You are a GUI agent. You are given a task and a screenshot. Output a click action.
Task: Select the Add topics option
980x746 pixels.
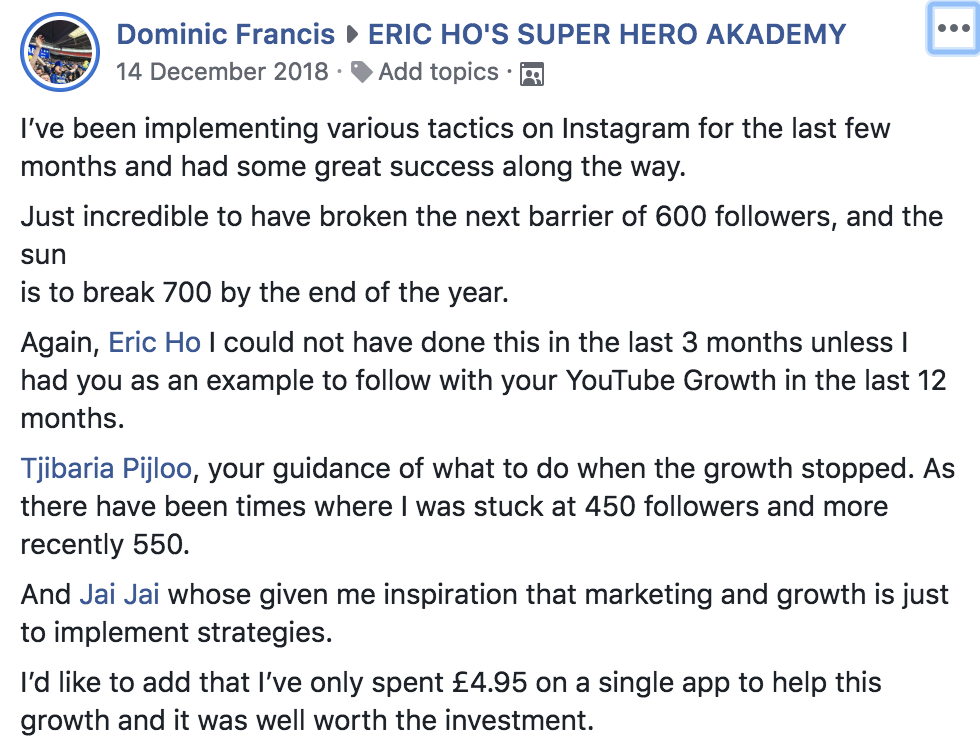pos(439,72)
